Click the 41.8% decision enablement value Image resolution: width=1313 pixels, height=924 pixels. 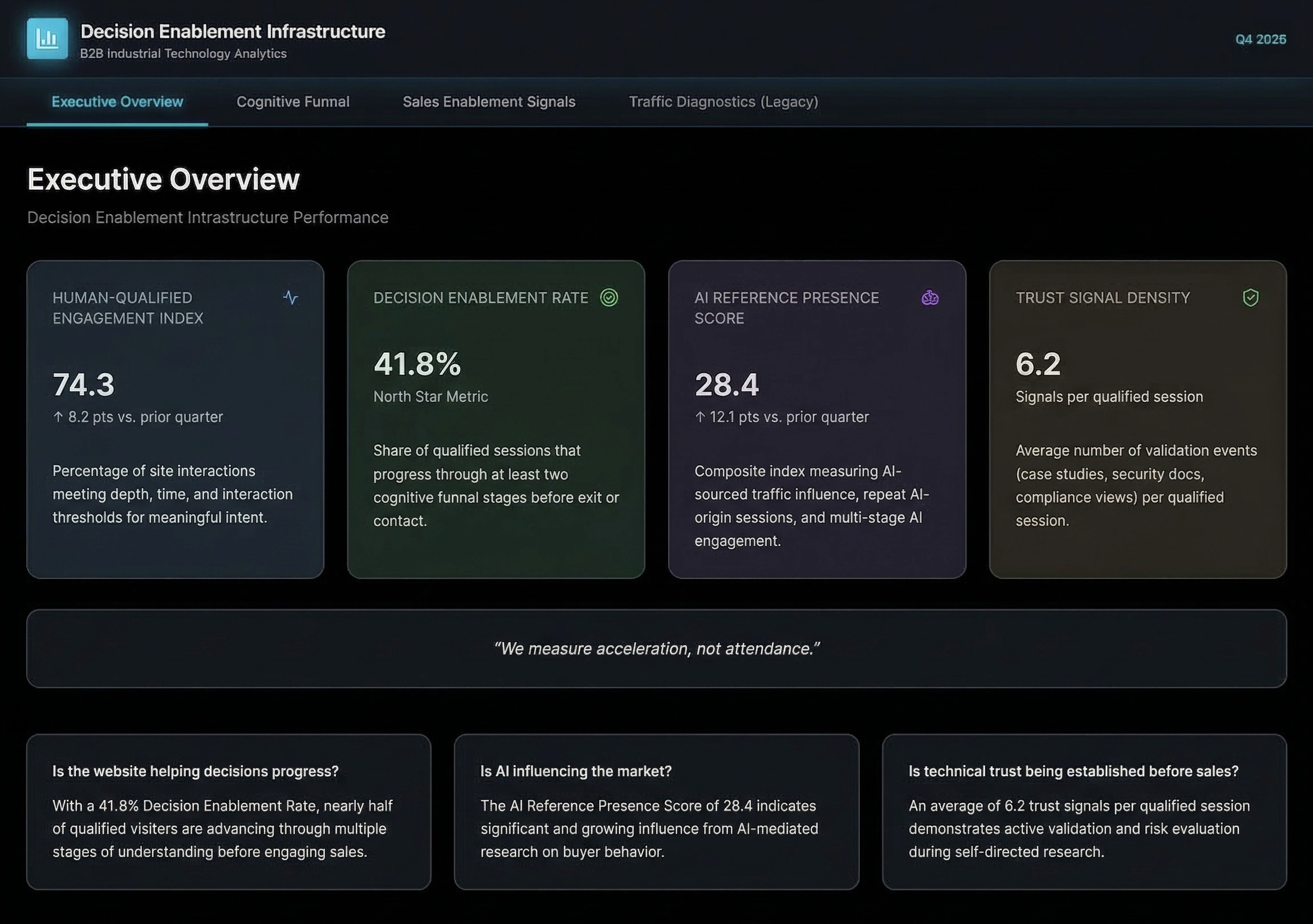click(x=417, y=364)
